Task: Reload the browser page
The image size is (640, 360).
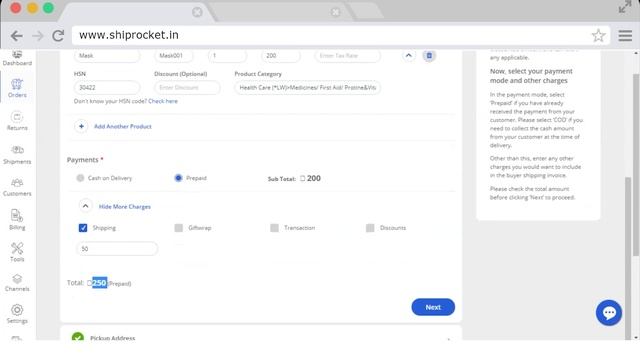Action: [x=58, y=36]
